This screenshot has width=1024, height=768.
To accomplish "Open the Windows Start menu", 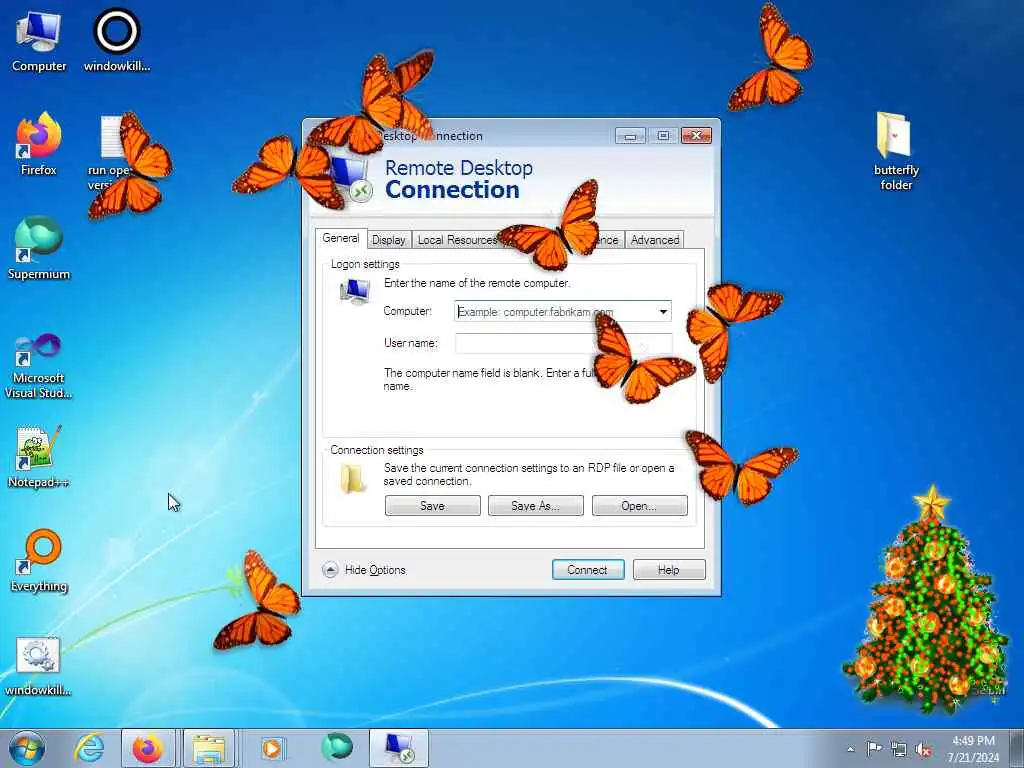I will pyautogui.click(x=27, y=748).
